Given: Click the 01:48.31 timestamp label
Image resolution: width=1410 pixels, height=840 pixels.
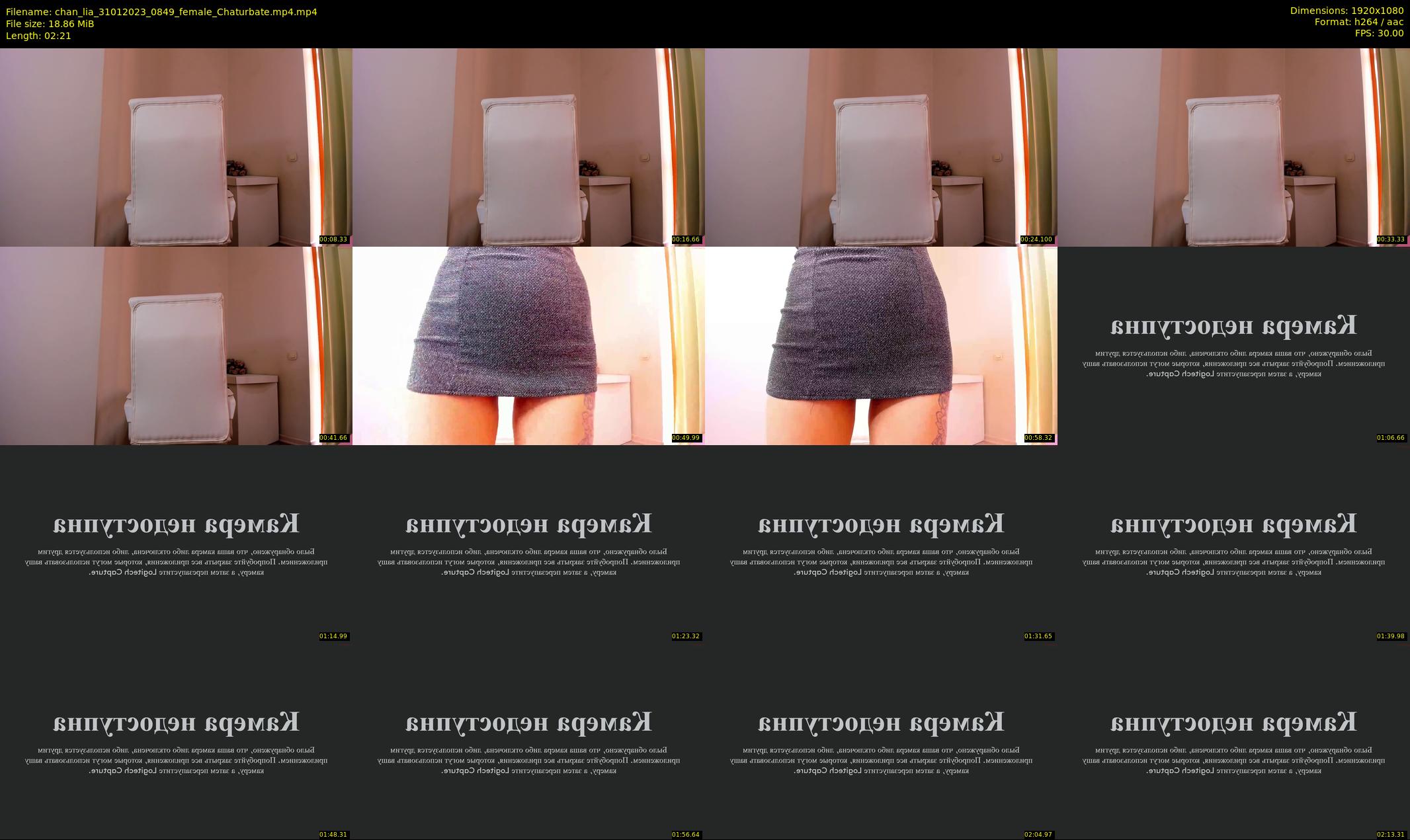Looking at the screenshot, I should pos(333,835).
